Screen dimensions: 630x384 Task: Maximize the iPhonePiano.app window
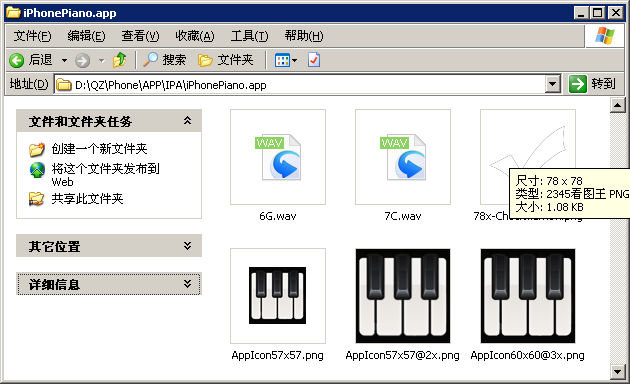tap(598, 13)
